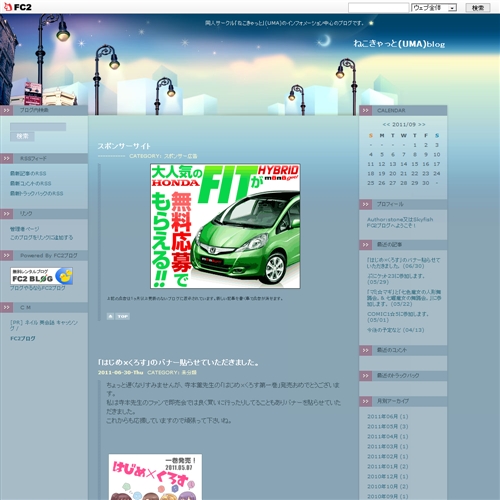Open recent article dated (05/22)
The height and width of the screenshot is (500, 500).
tap(404, 298)
